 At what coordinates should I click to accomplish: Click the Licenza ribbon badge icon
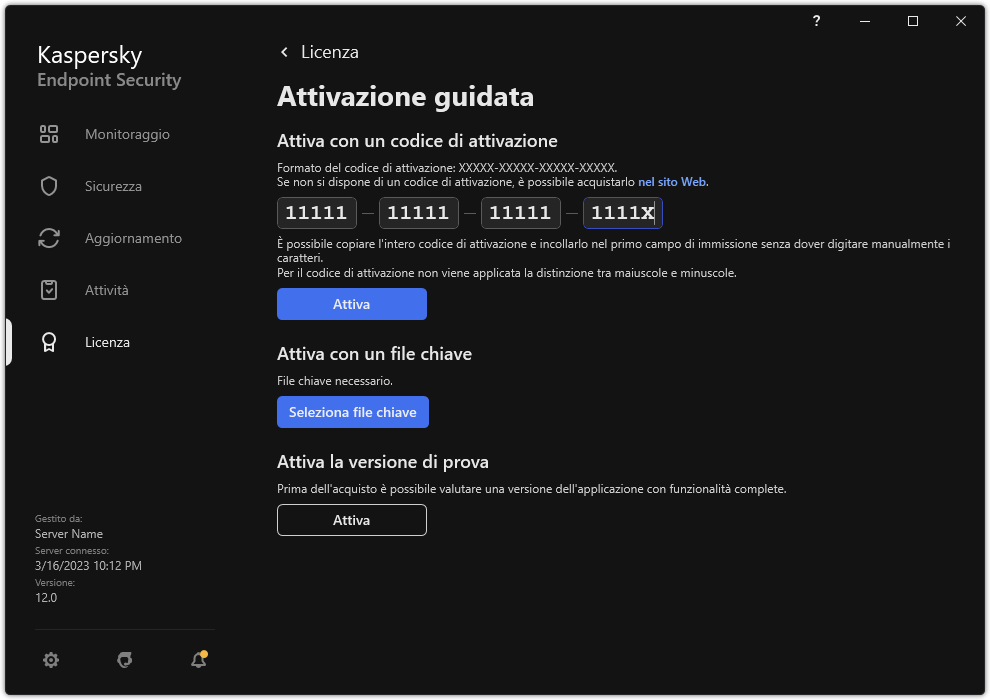pos(49,342)
